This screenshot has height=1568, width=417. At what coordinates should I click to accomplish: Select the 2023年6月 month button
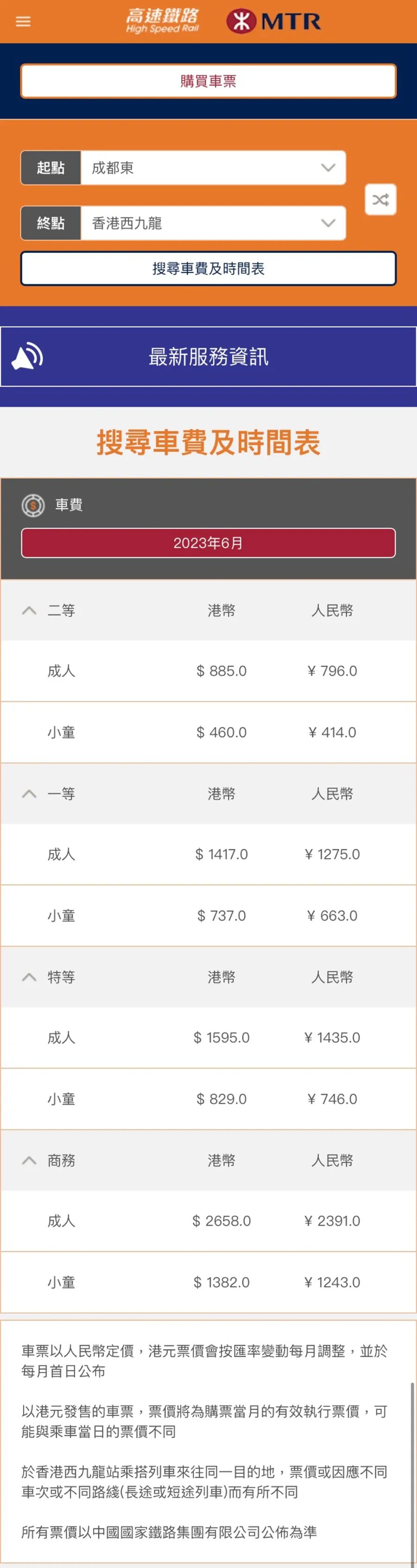click(208, 543)
